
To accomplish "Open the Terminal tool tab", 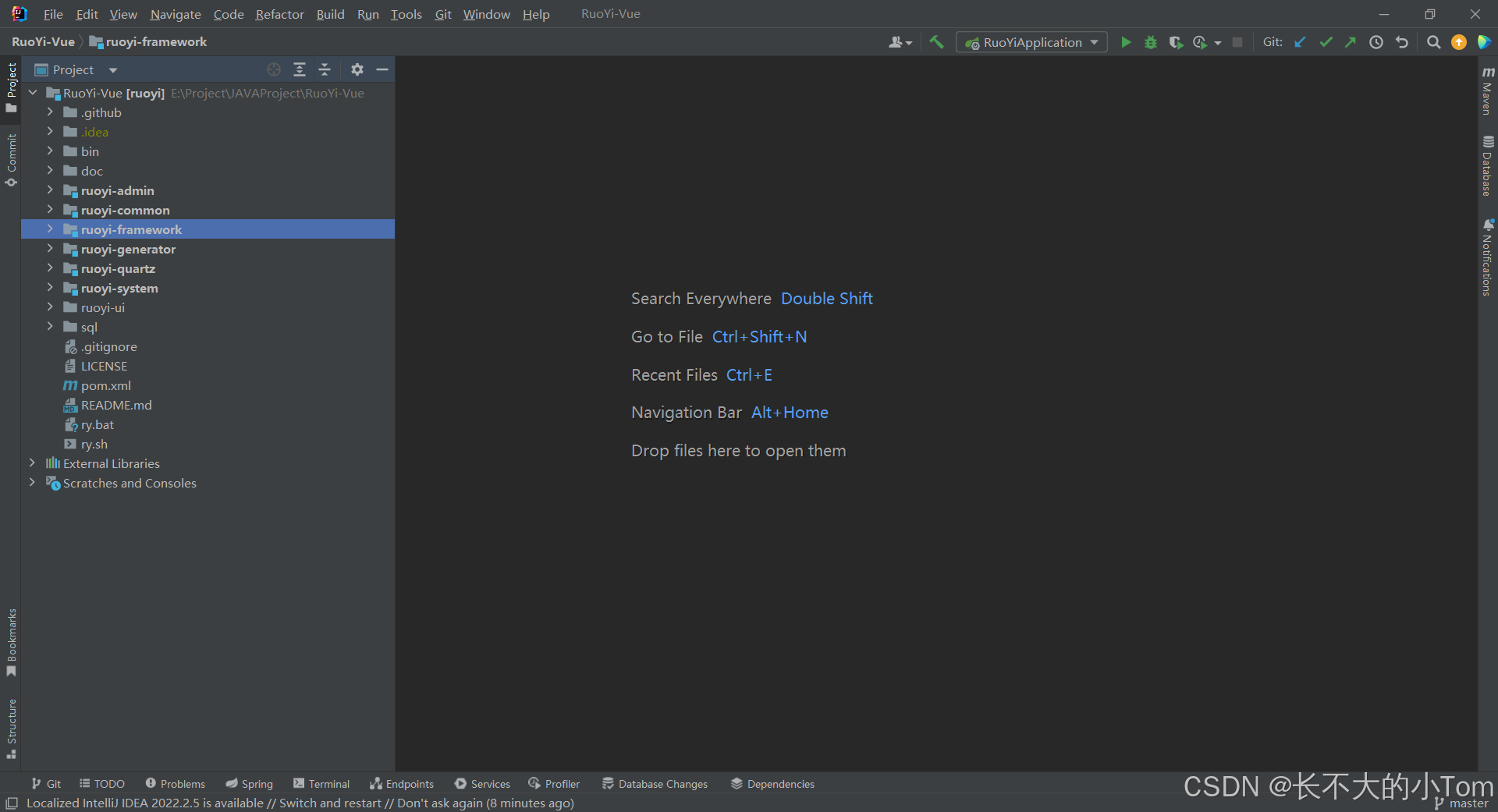I will [321, 784].
